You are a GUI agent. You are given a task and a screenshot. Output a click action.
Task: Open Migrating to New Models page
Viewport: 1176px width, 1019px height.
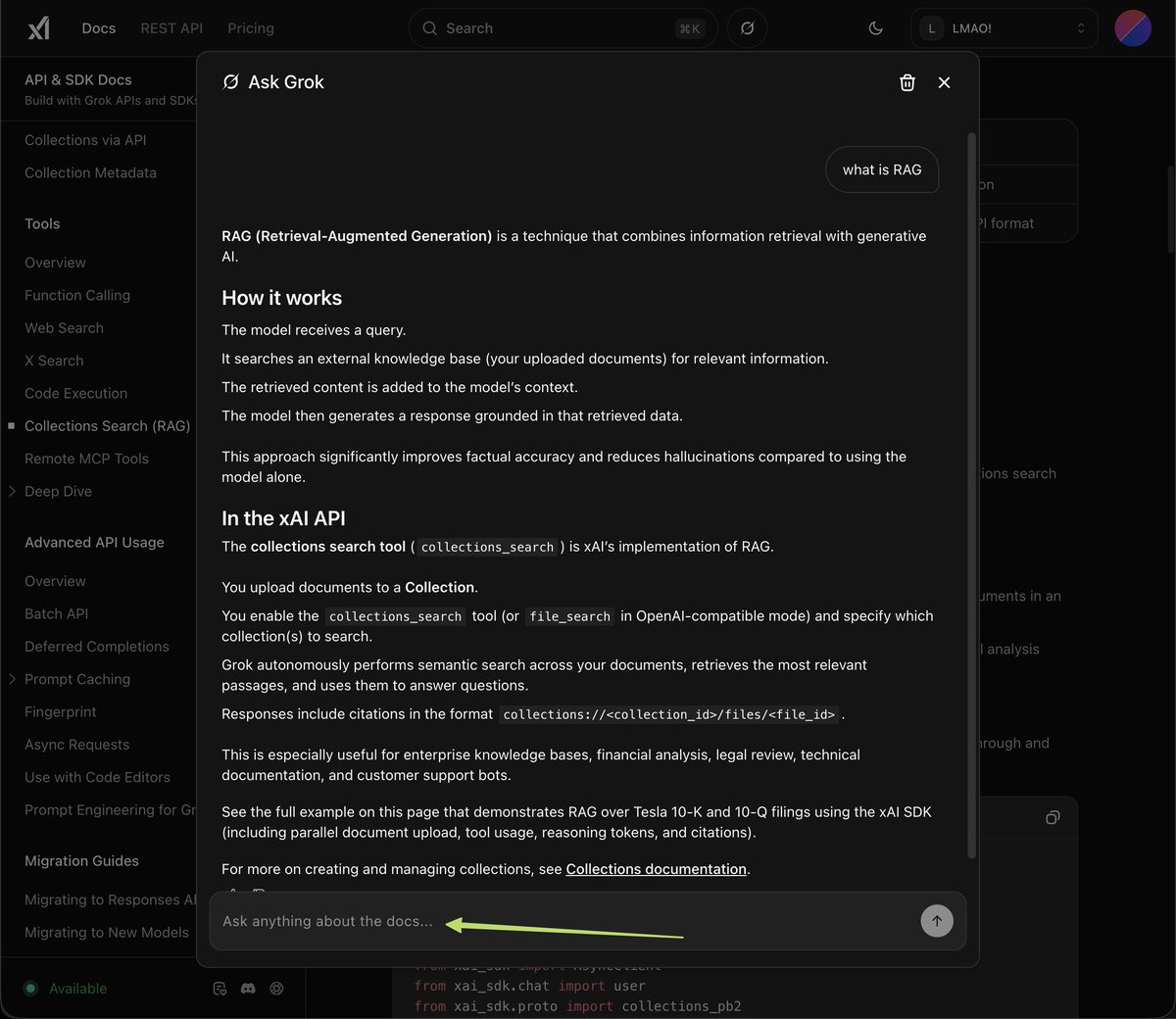(x=107, y=933)
